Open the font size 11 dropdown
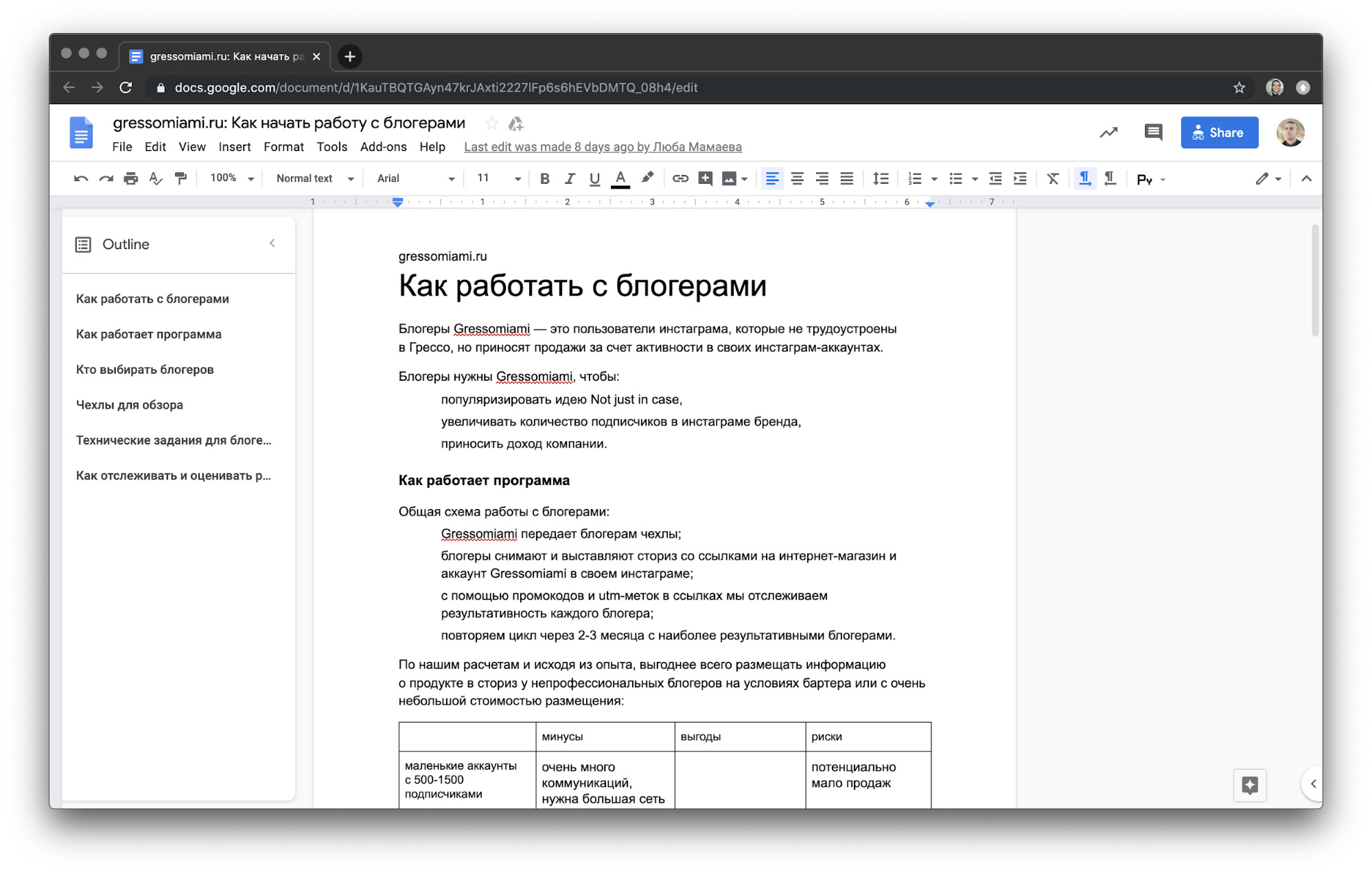1372x874 pixels. click(x=498, y=178)
